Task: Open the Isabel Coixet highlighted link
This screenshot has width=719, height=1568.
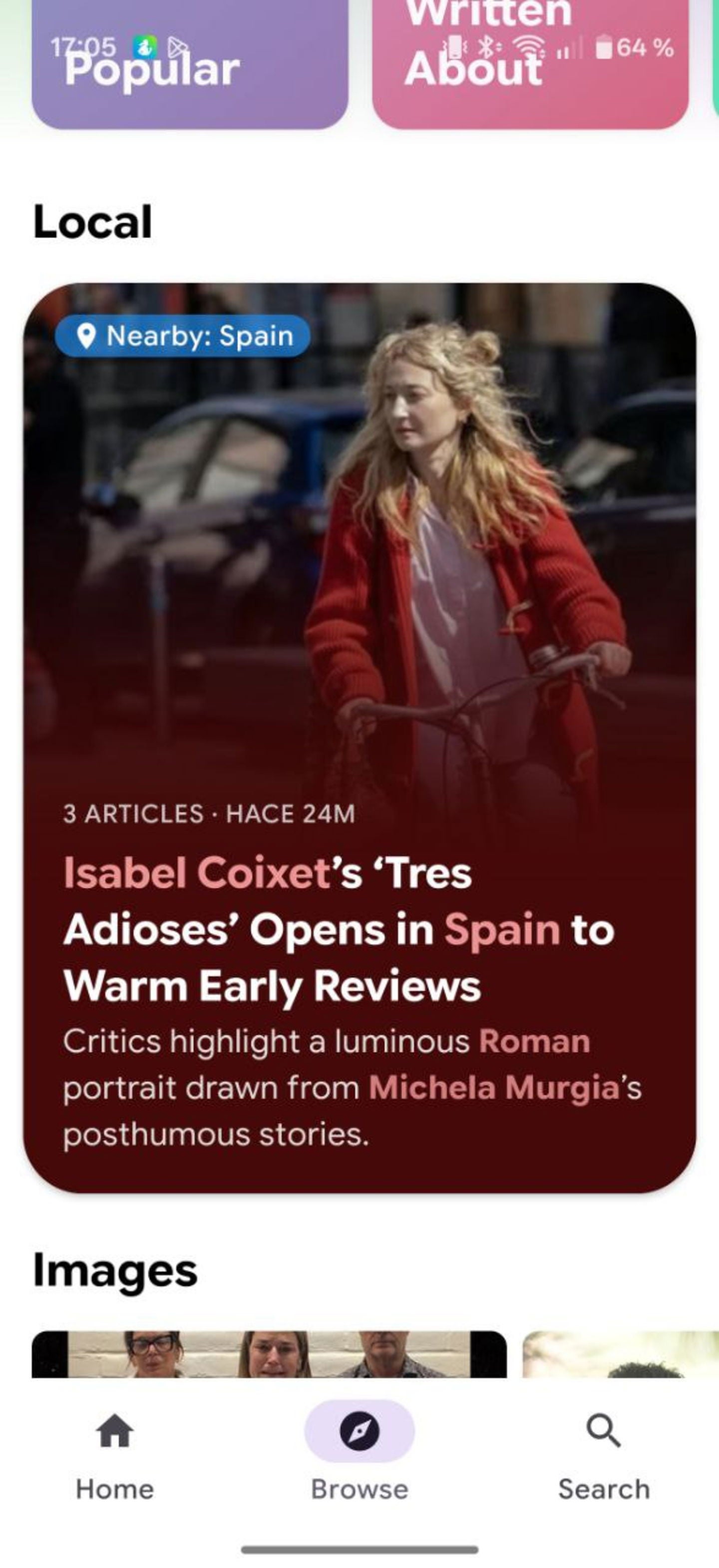Action: pyautogui.click(x=197, y=872)
